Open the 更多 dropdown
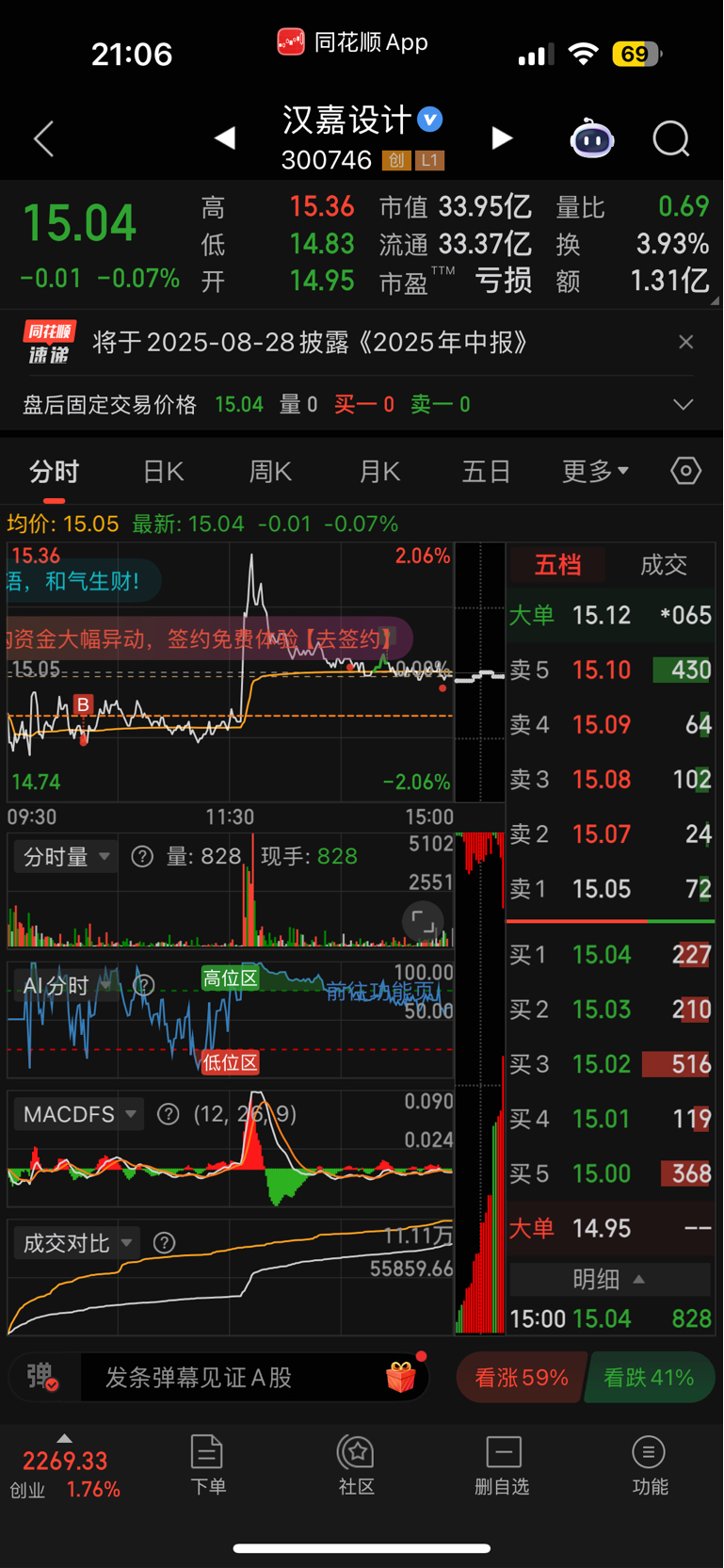Image resolution: width=724 pixels, height=1568 pixels. click(x=595, y=471)
